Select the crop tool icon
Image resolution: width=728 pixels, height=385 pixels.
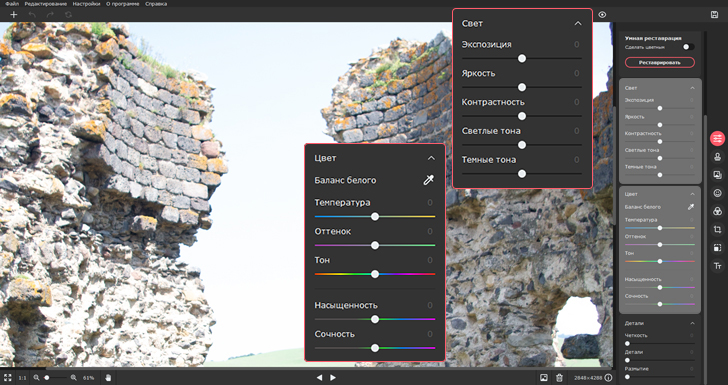pos(718,229)
